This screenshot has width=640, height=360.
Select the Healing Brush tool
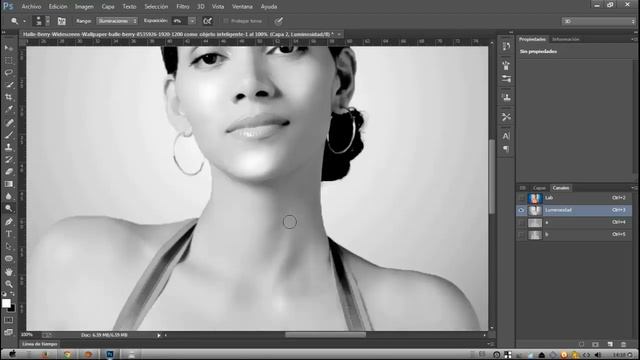pyautogui.click(x=9, y=122)
